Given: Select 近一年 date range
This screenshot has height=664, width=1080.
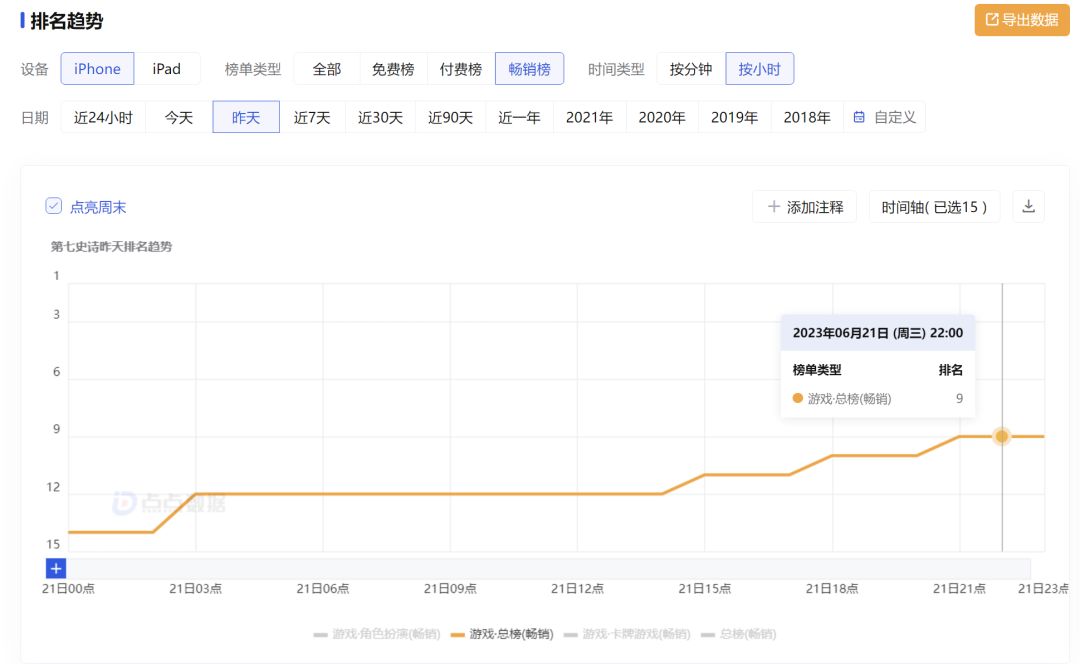Looking at the screenshot, I should click(519, 117).
